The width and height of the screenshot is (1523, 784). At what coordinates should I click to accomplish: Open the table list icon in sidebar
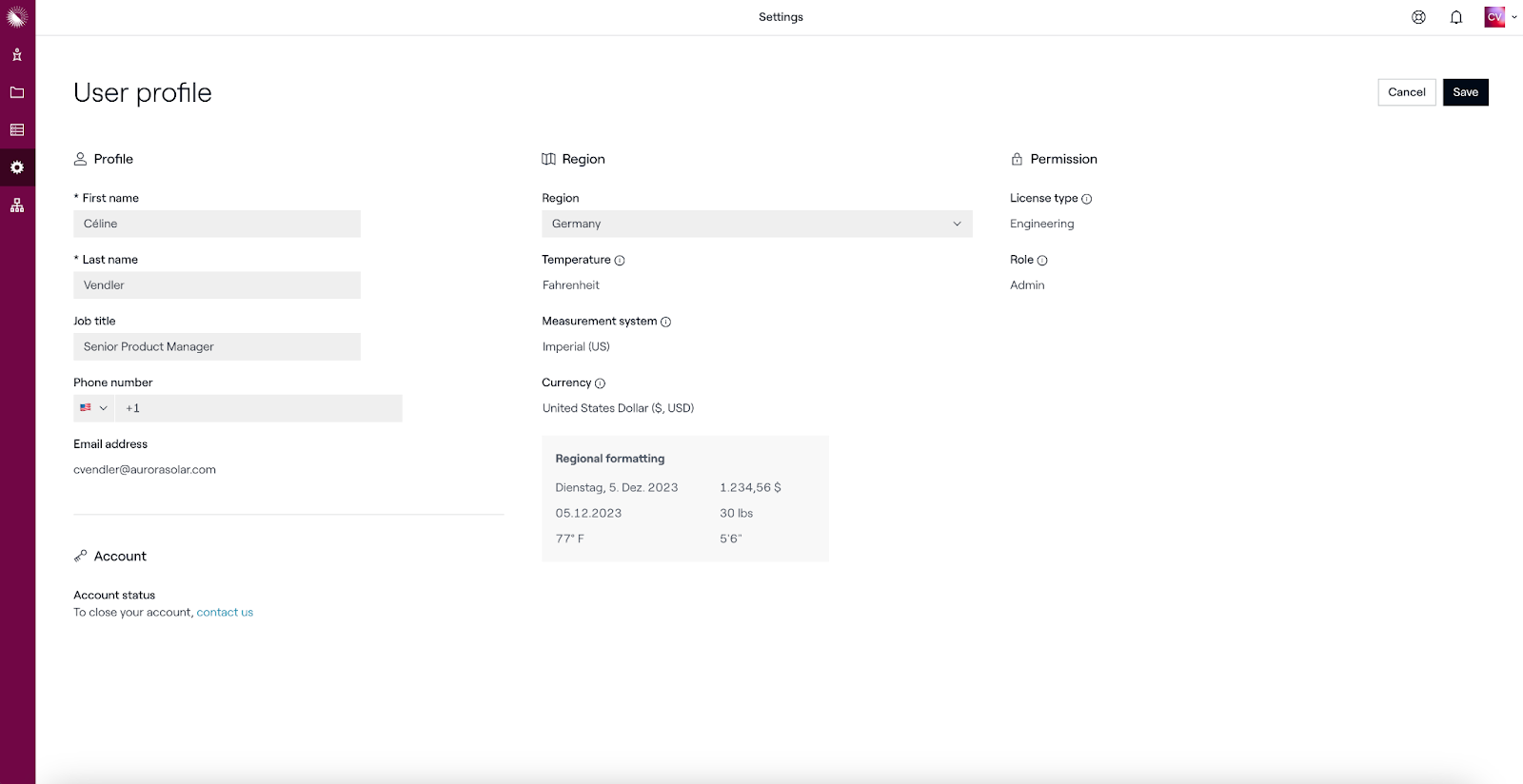(17, 130)
